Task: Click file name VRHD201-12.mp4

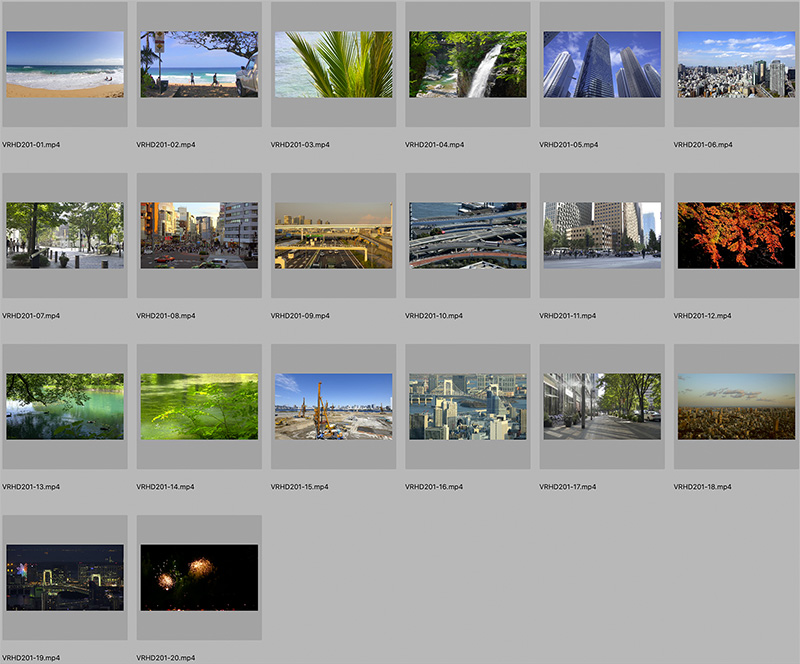Action: point(702,315)
